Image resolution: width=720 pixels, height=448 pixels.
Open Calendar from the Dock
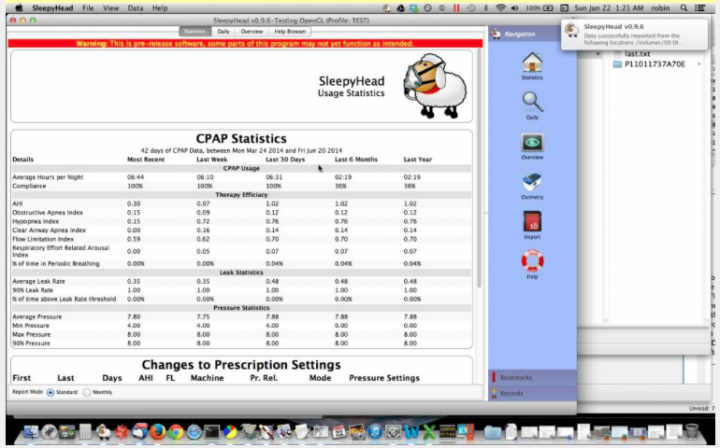(x=339, y=432)
